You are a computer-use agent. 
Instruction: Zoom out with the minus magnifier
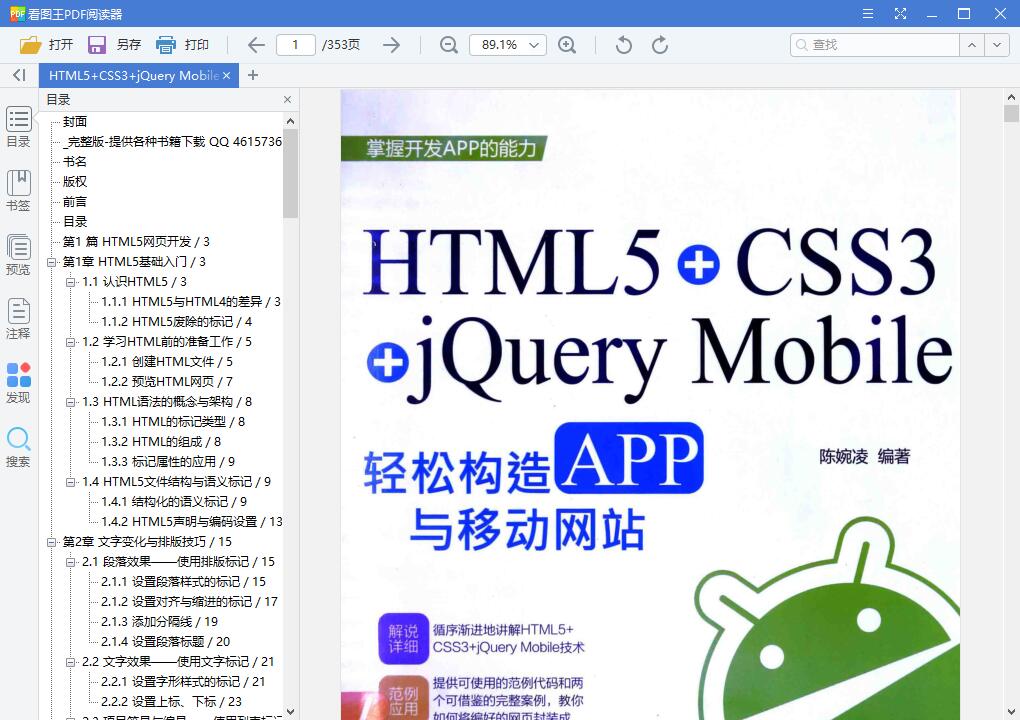pos(448,45)
